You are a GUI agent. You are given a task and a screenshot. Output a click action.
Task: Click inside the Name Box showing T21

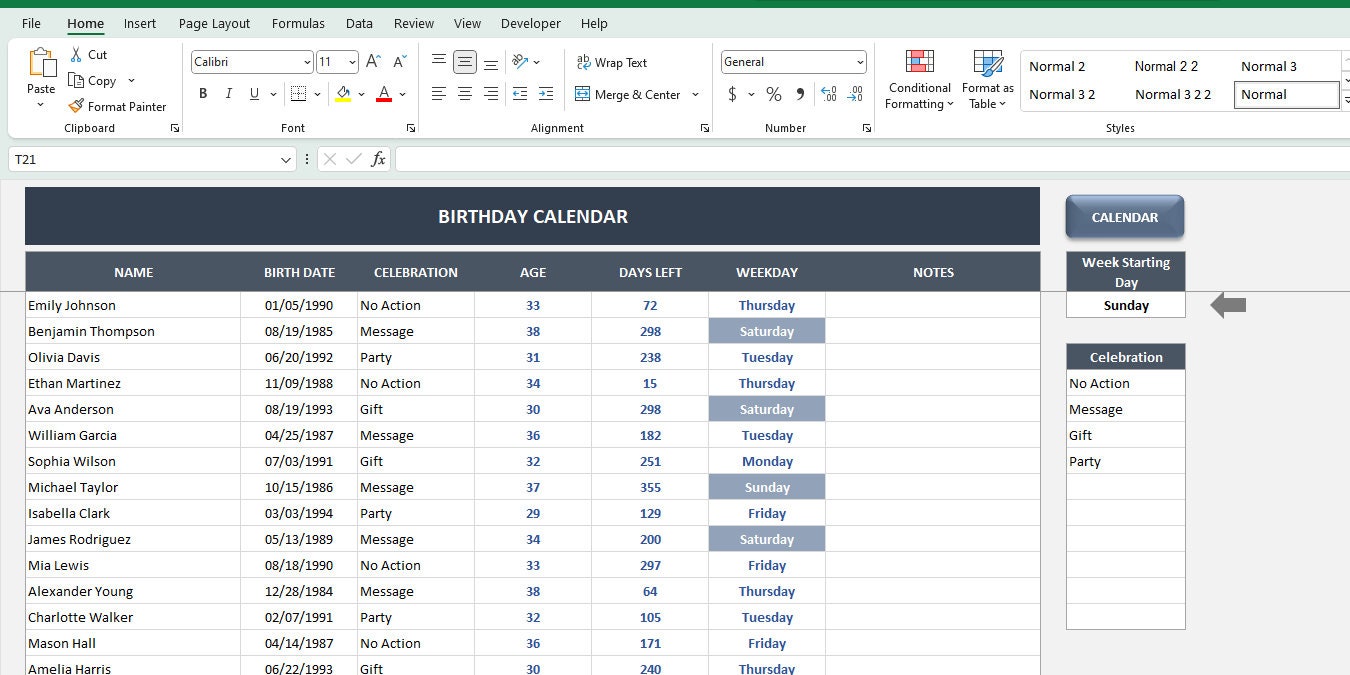[140, 158]
